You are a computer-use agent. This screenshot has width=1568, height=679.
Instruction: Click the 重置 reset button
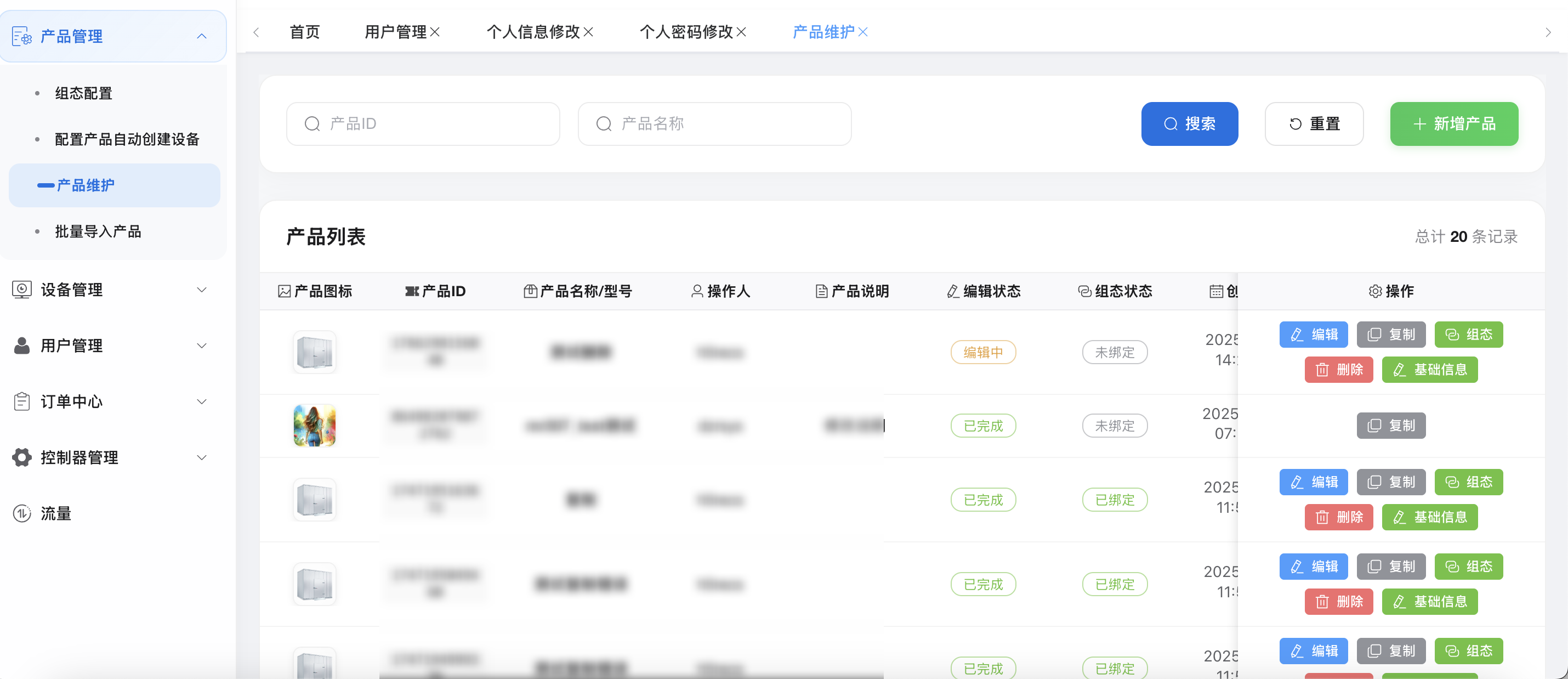pos(1314,123)
